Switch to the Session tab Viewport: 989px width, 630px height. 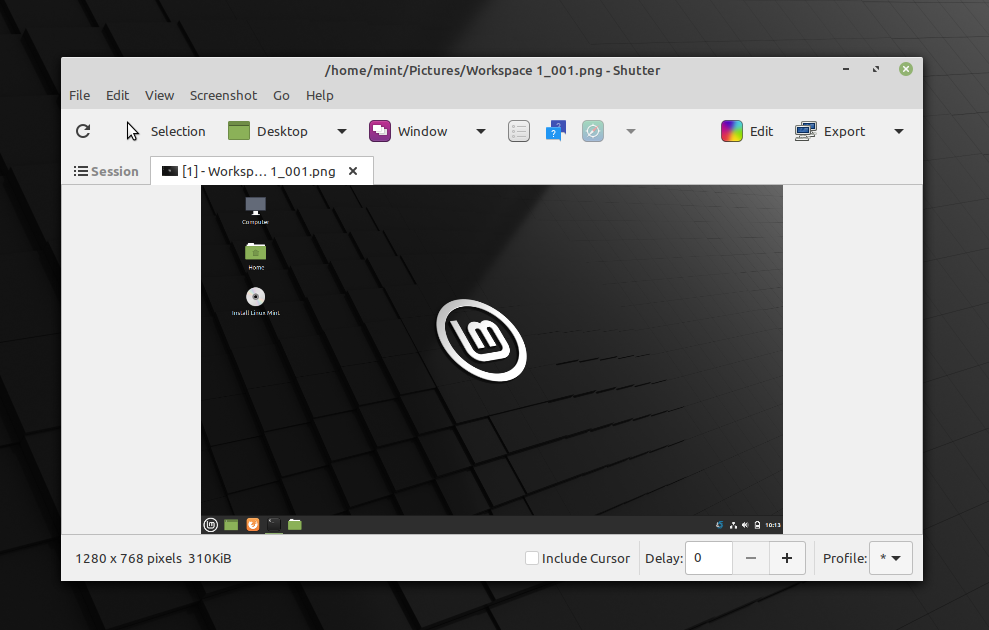point(106,172)
